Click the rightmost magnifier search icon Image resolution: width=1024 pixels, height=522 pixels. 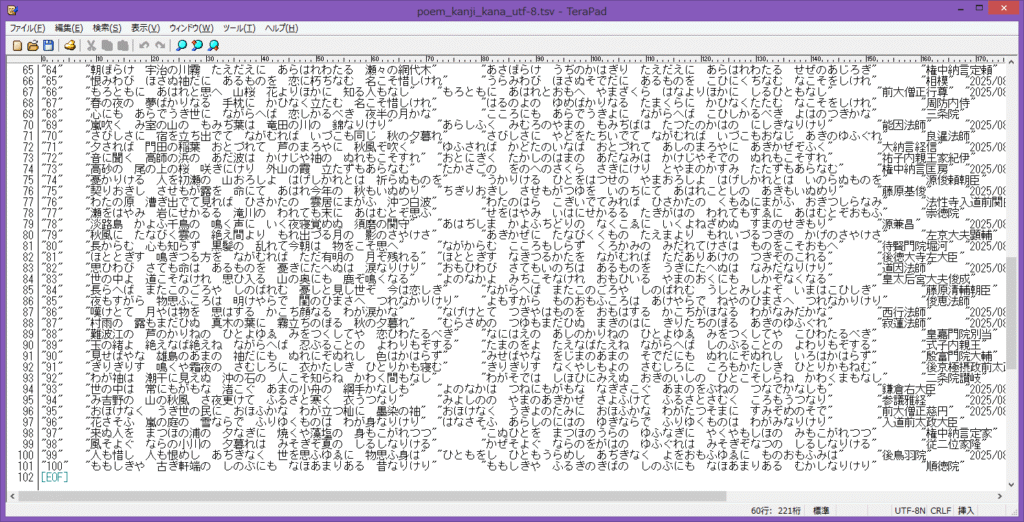coord(213,45)
